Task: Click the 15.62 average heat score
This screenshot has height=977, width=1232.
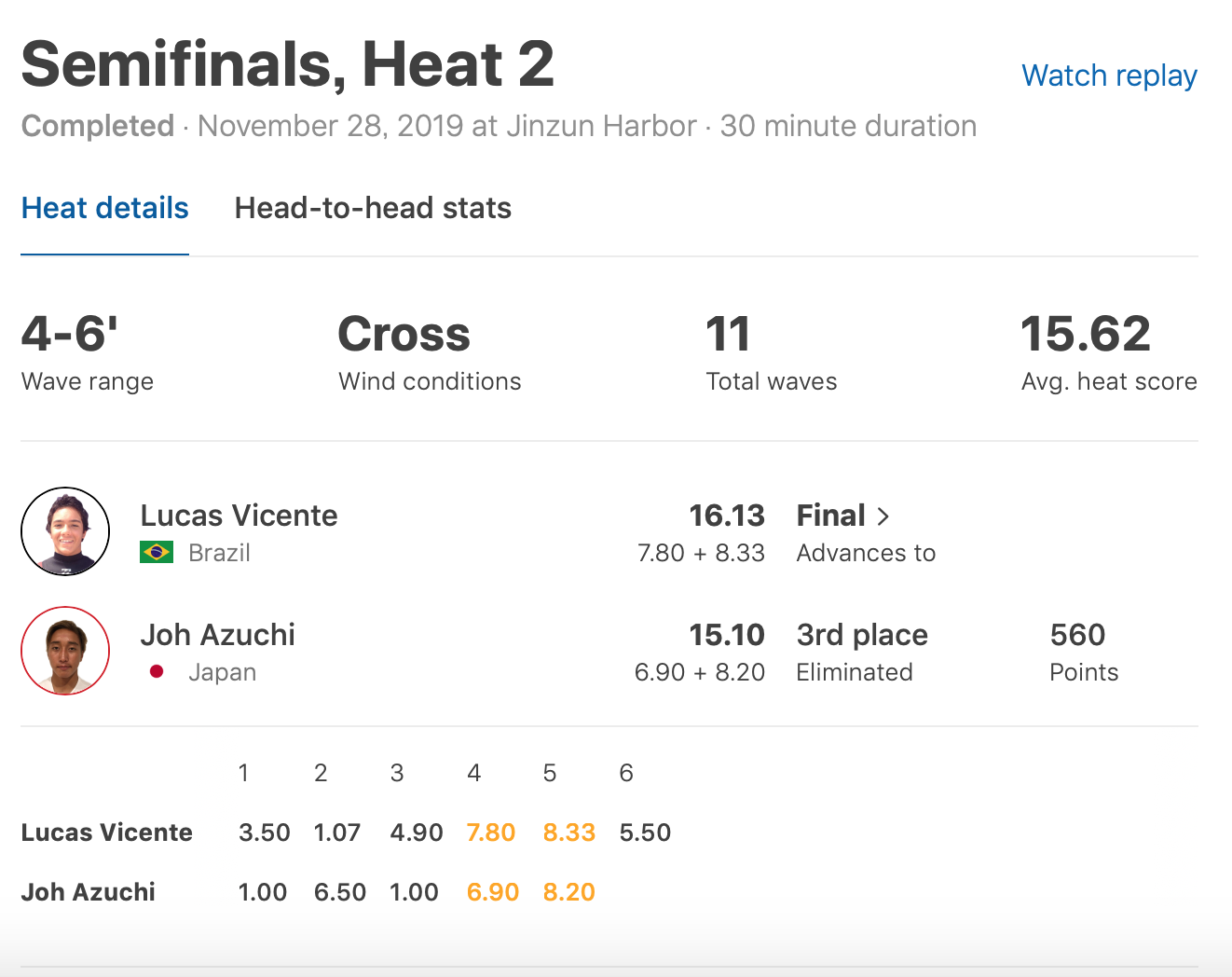Action: 1086,335
